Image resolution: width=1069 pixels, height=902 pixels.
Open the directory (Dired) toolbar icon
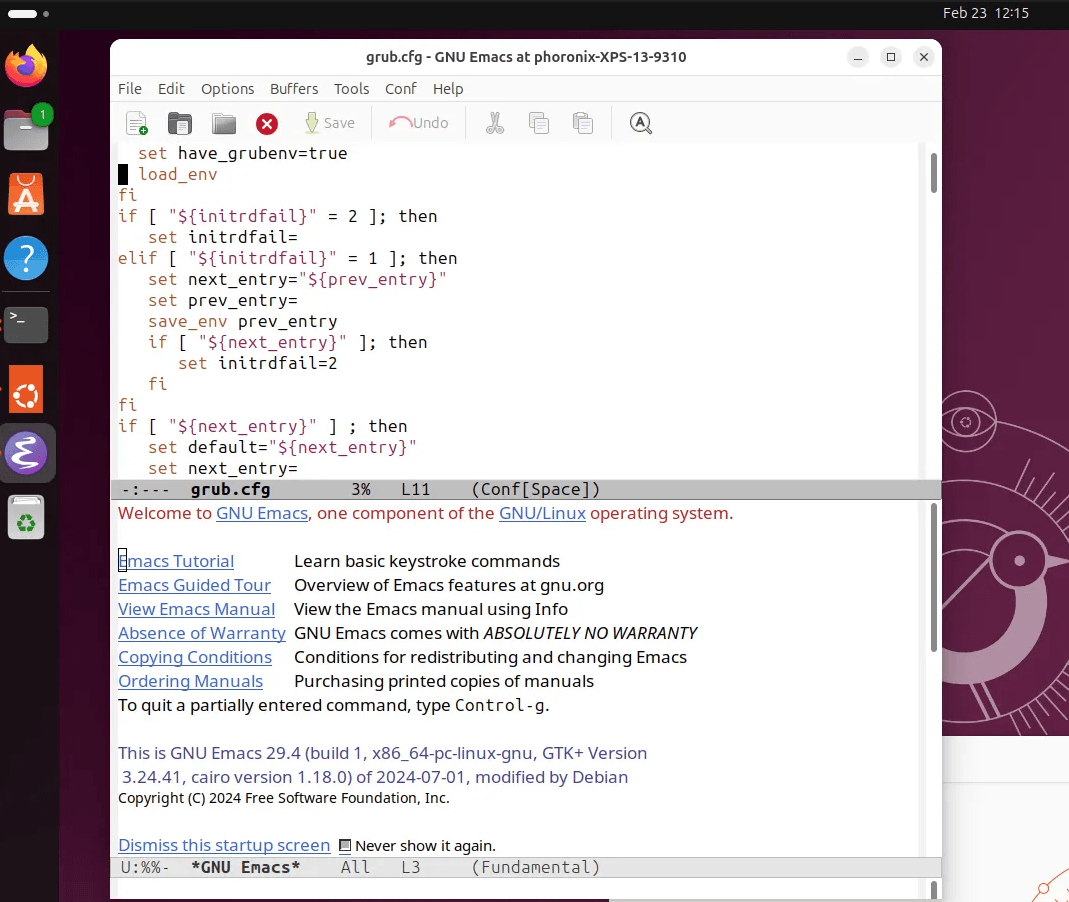[x=224, y=123]
